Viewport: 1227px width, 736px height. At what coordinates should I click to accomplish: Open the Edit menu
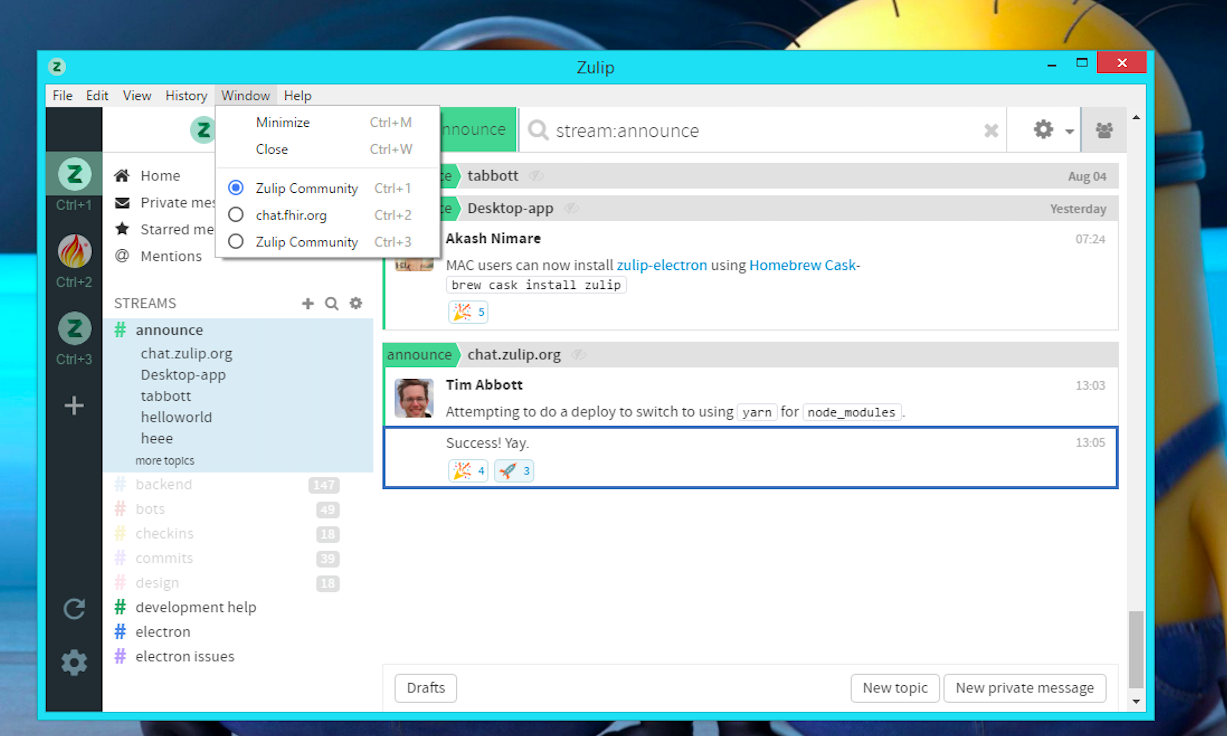[97, 95]
